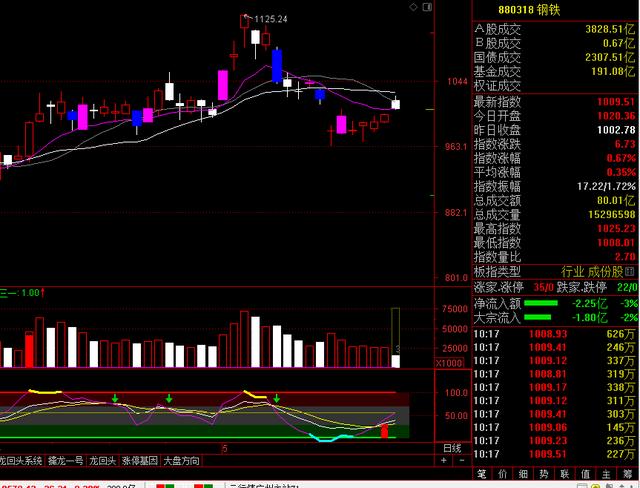Click the 总成交额 value 80.01亿
The width and height of the screenshot is (640, 488).
(x=616, y=200)
